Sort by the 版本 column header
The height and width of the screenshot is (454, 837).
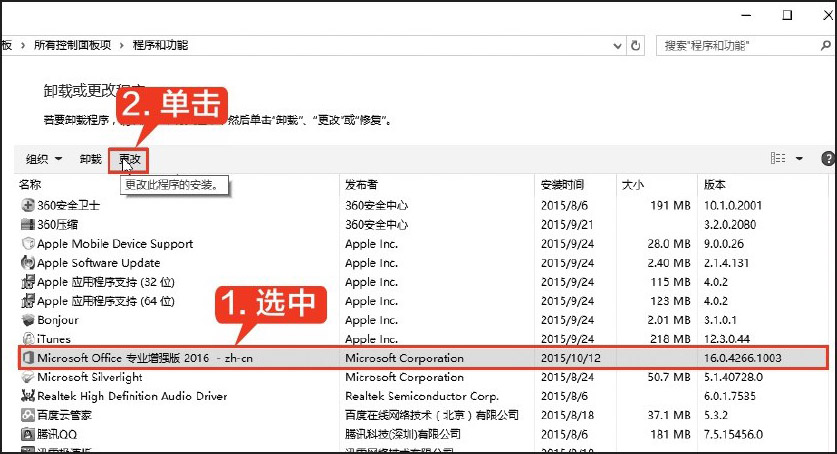point(714,185)
